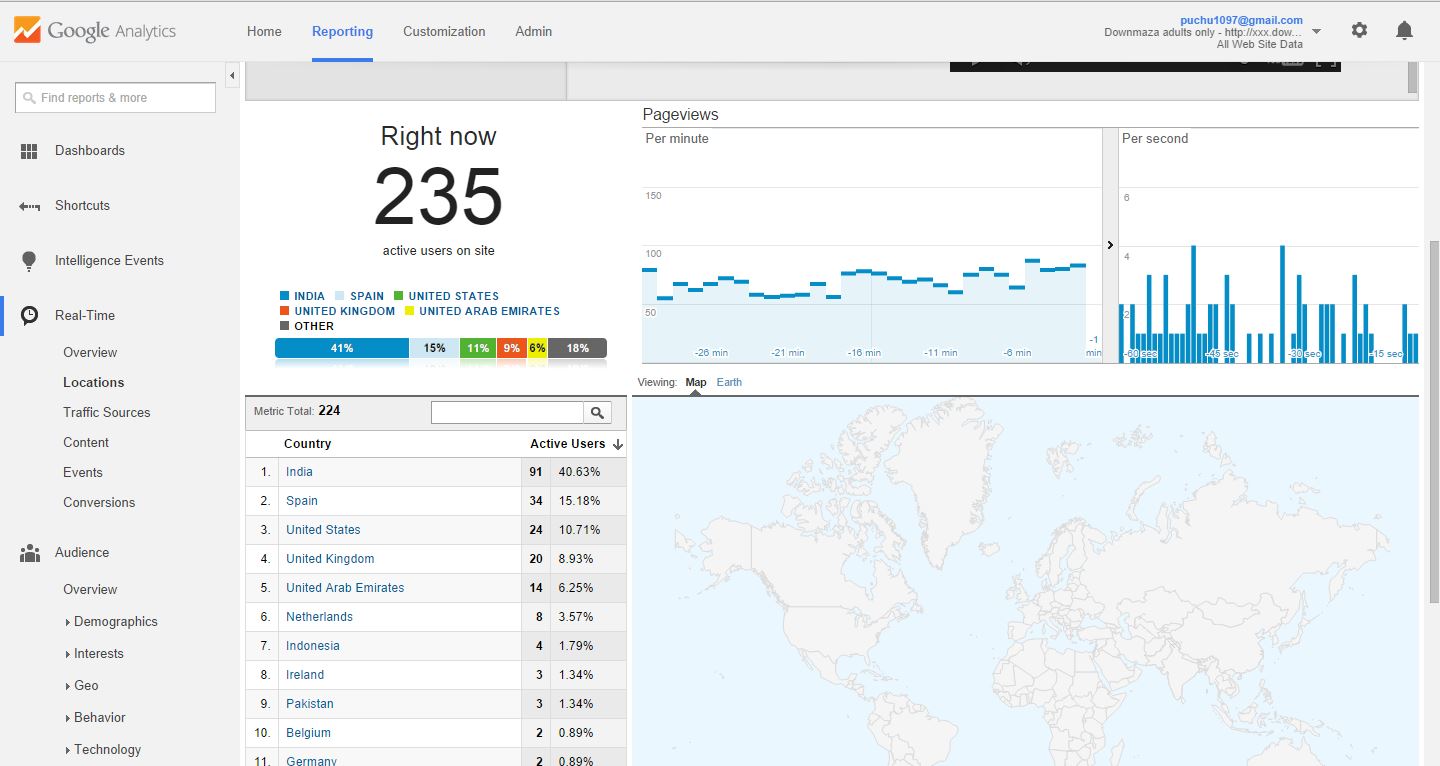Click the Shortcuts arrow icon
This screenshot has width=1440, height=766.
pos(29,206)
